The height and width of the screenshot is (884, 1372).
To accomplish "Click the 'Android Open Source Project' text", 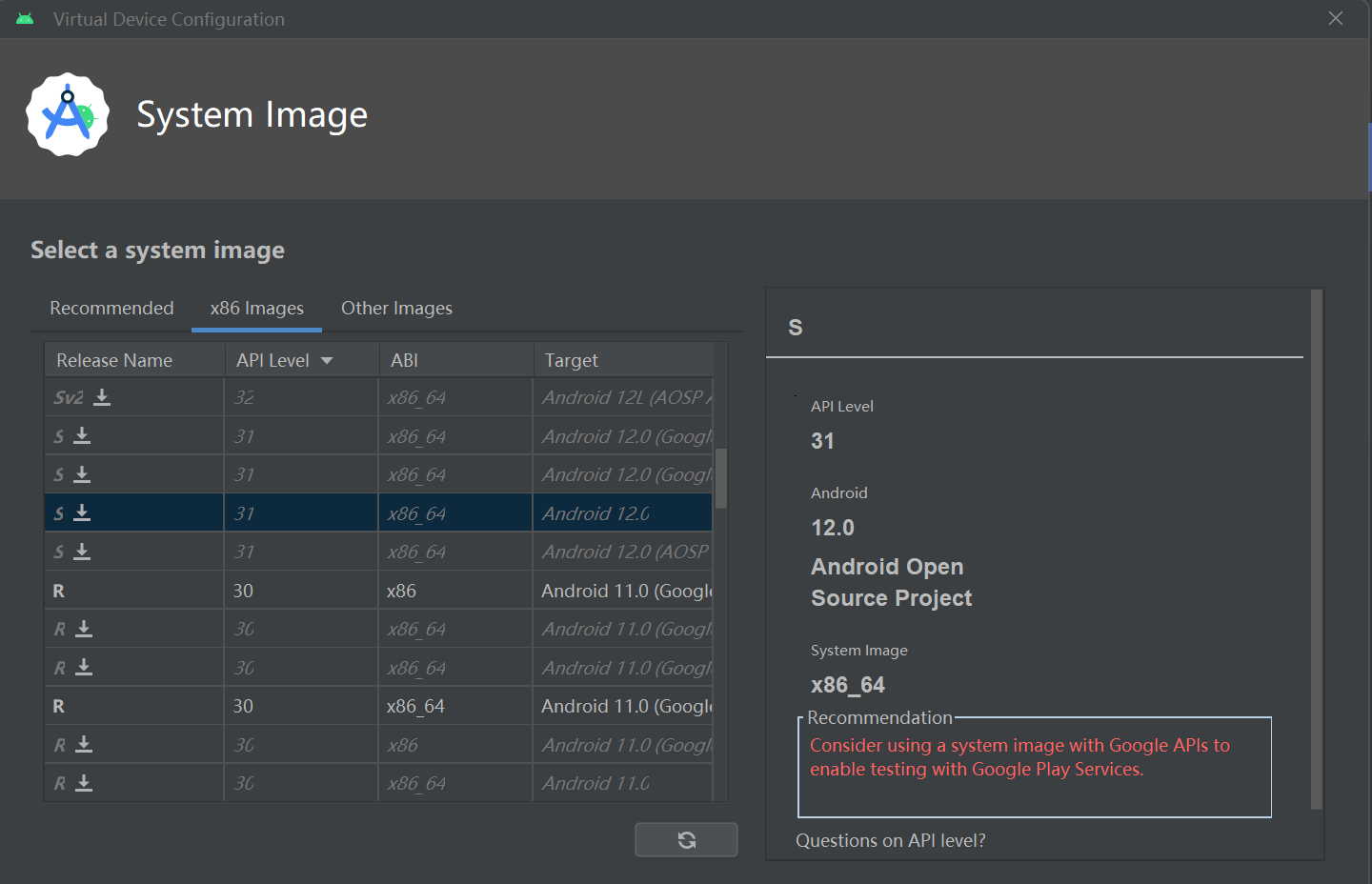I will coord(892,582).
